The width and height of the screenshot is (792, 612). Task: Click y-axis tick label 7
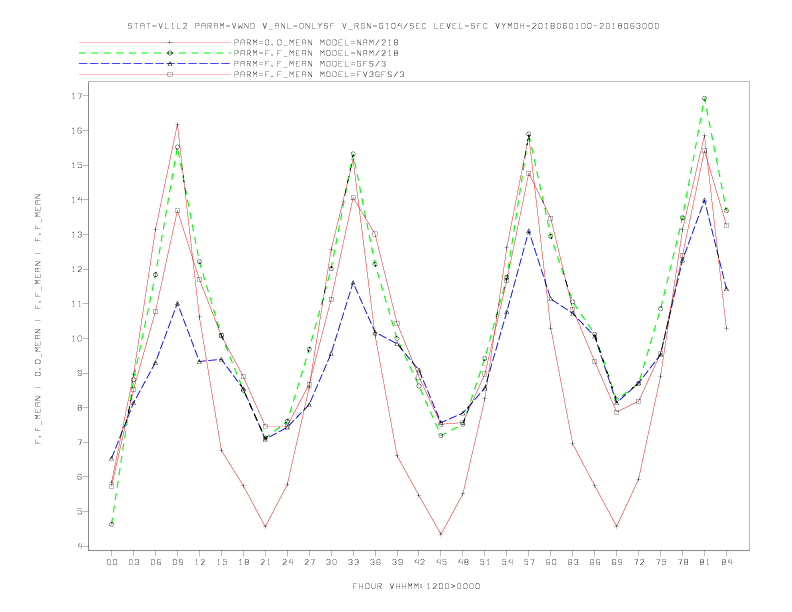click(80, 442)
